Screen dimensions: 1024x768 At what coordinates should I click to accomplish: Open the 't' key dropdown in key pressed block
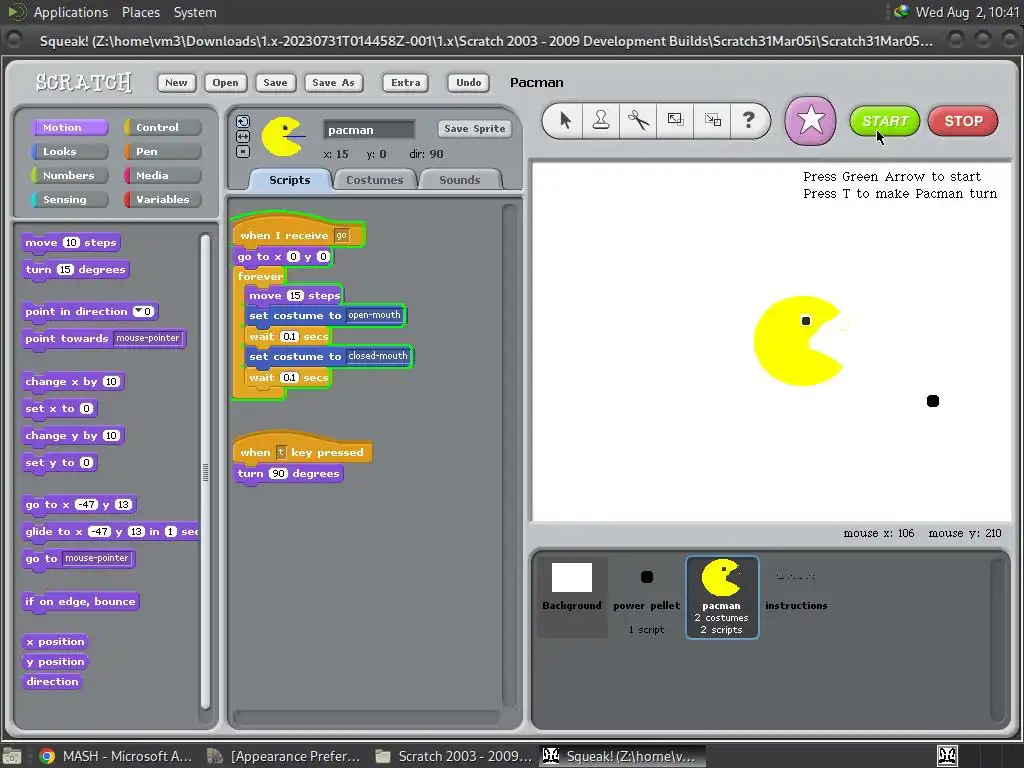[281, 453]
